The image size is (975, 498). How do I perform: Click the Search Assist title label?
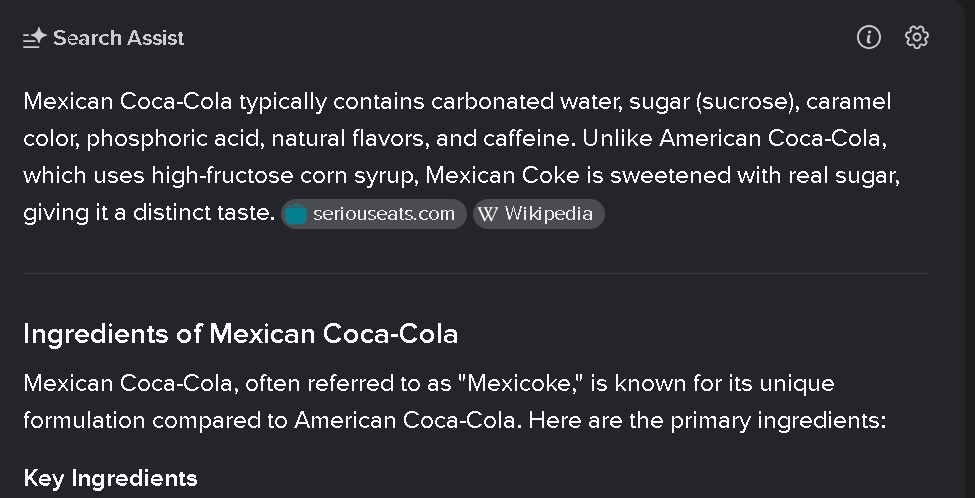(119, 38)
